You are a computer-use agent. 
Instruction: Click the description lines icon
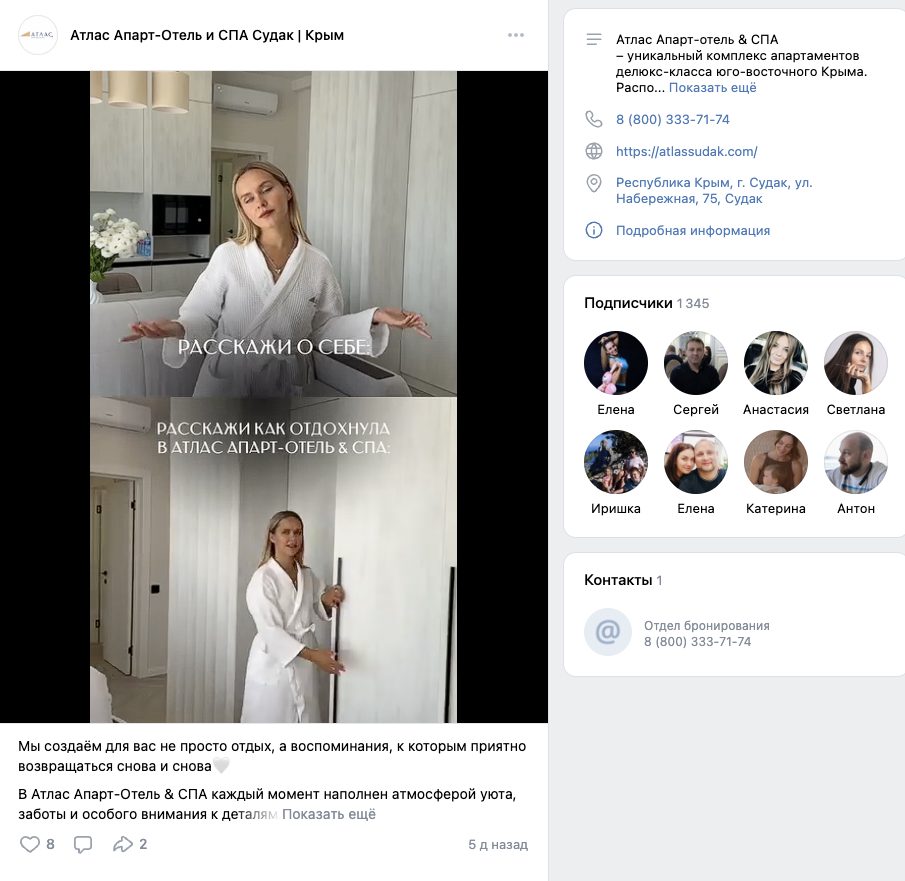[594, 40]
